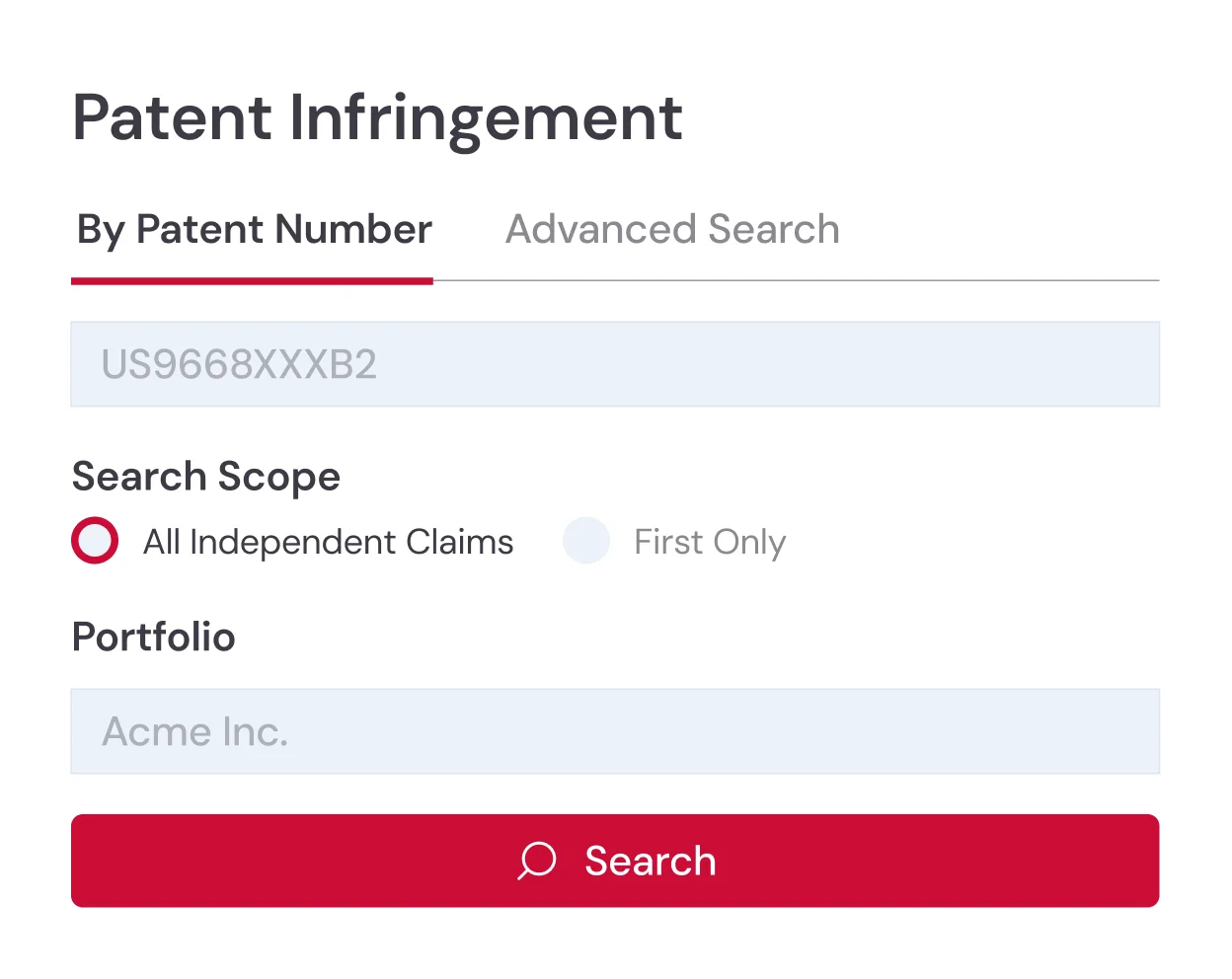Image resolution: width=1232 pixels, height=979 pixels.
Task: Click the word Search on red button
Action: [x=651, y=861]
